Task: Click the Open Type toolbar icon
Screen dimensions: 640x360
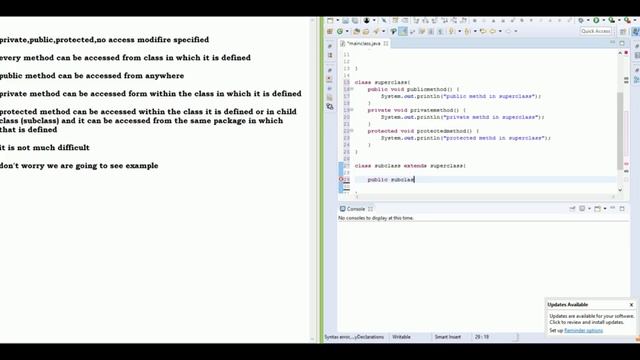Action: 356,31
